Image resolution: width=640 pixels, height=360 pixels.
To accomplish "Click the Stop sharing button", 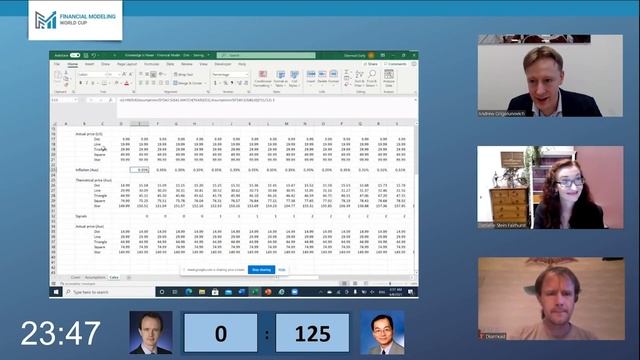I will [x=261, y=270].
